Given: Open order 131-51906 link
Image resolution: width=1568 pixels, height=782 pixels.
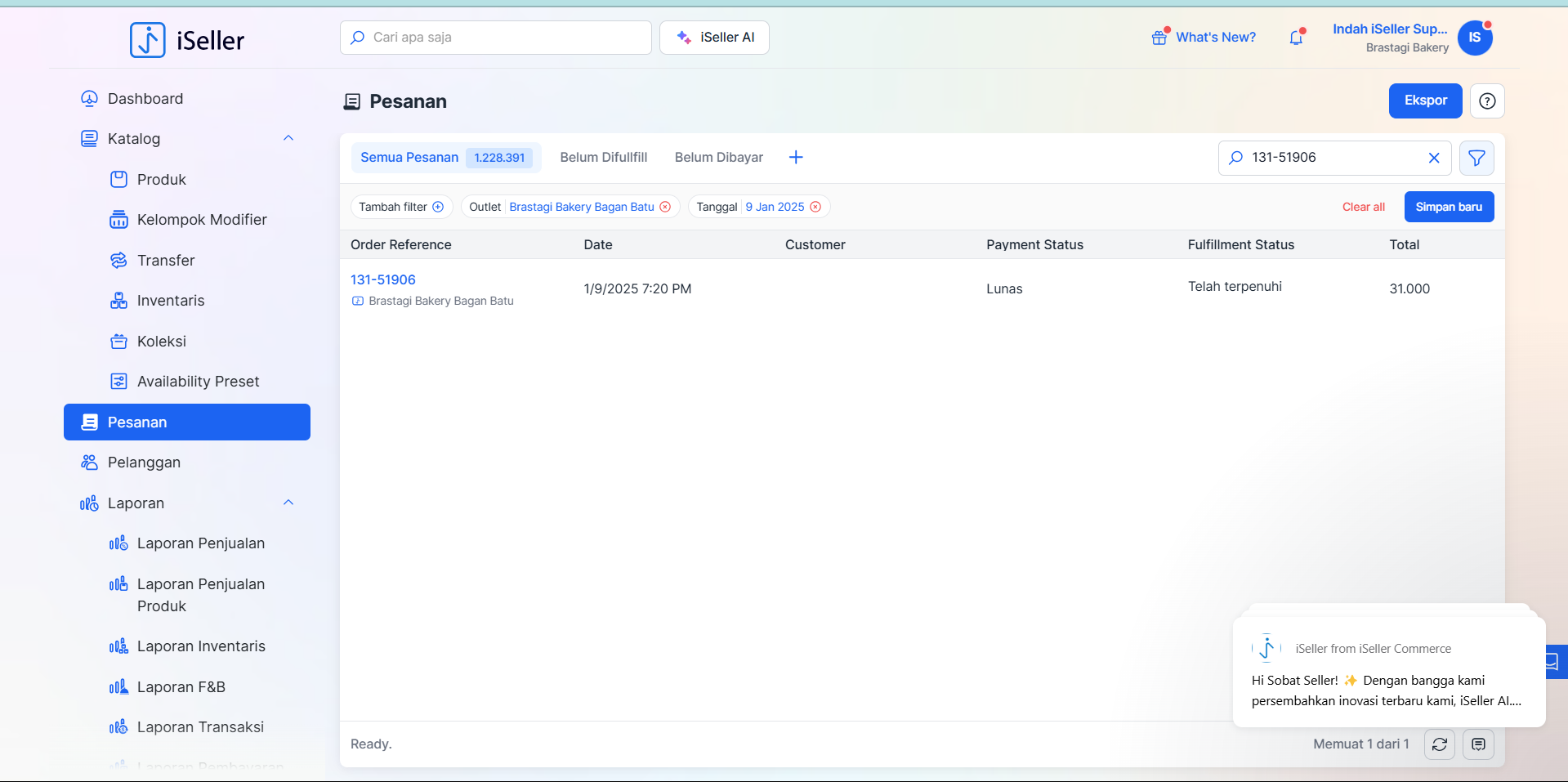Looking at the screenshot, I should tap(383, 279).
